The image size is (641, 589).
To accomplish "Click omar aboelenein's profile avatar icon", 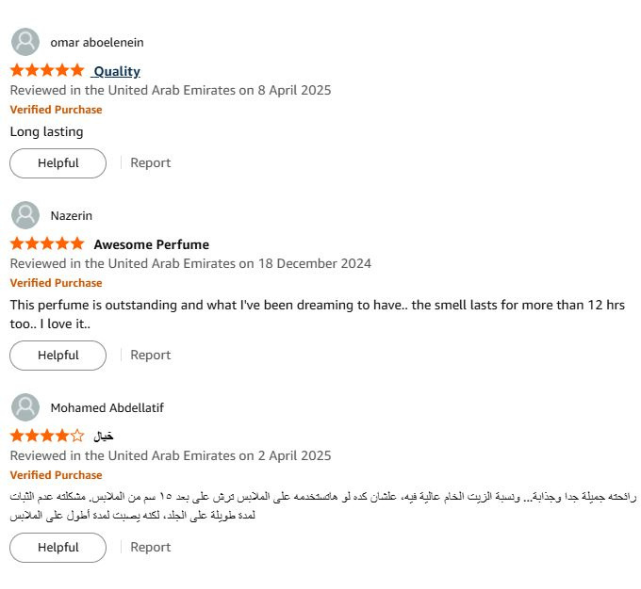I will (25, 42).
